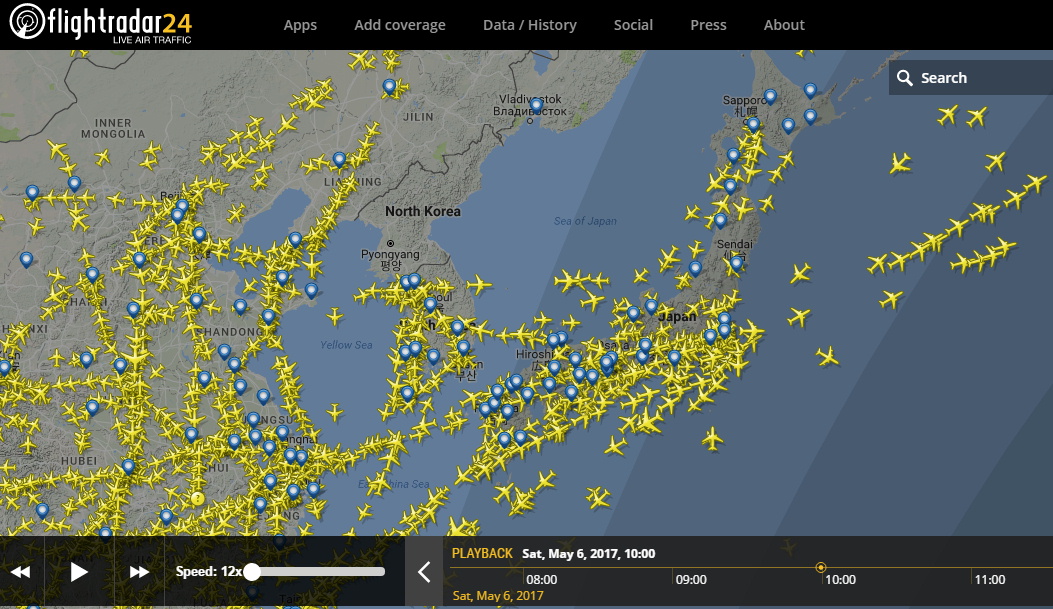Jump to 09:00 on the playback timeline
1053x609 pixels.
[x=690, y=579]
